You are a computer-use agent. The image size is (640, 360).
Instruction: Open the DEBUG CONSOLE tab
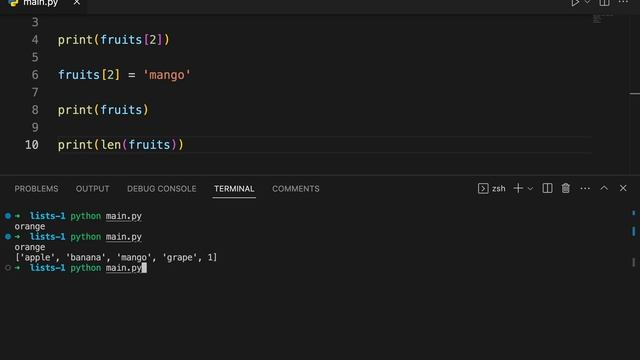click(x=162, y=189)
